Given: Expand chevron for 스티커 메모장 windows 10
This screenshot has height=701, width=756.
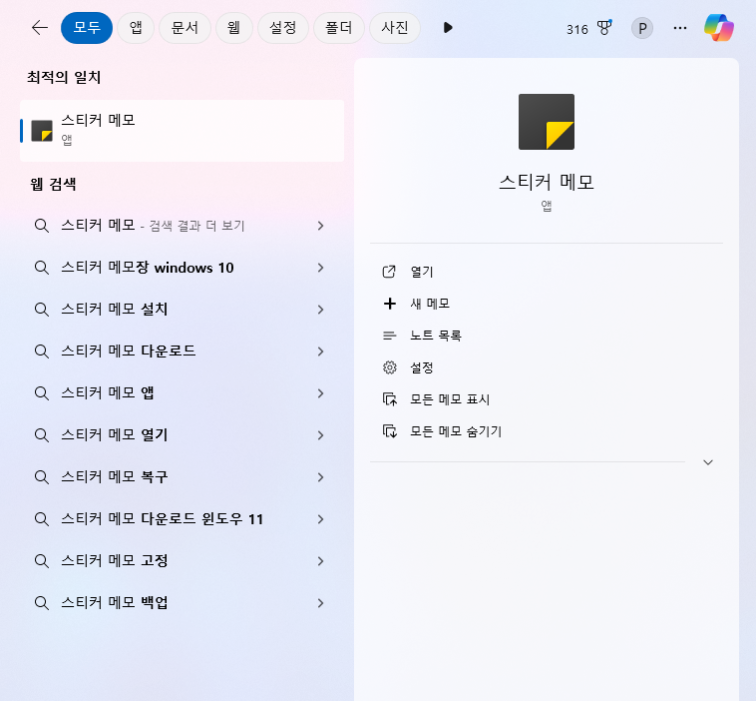Looking at the screenshot, I should 321,268.
